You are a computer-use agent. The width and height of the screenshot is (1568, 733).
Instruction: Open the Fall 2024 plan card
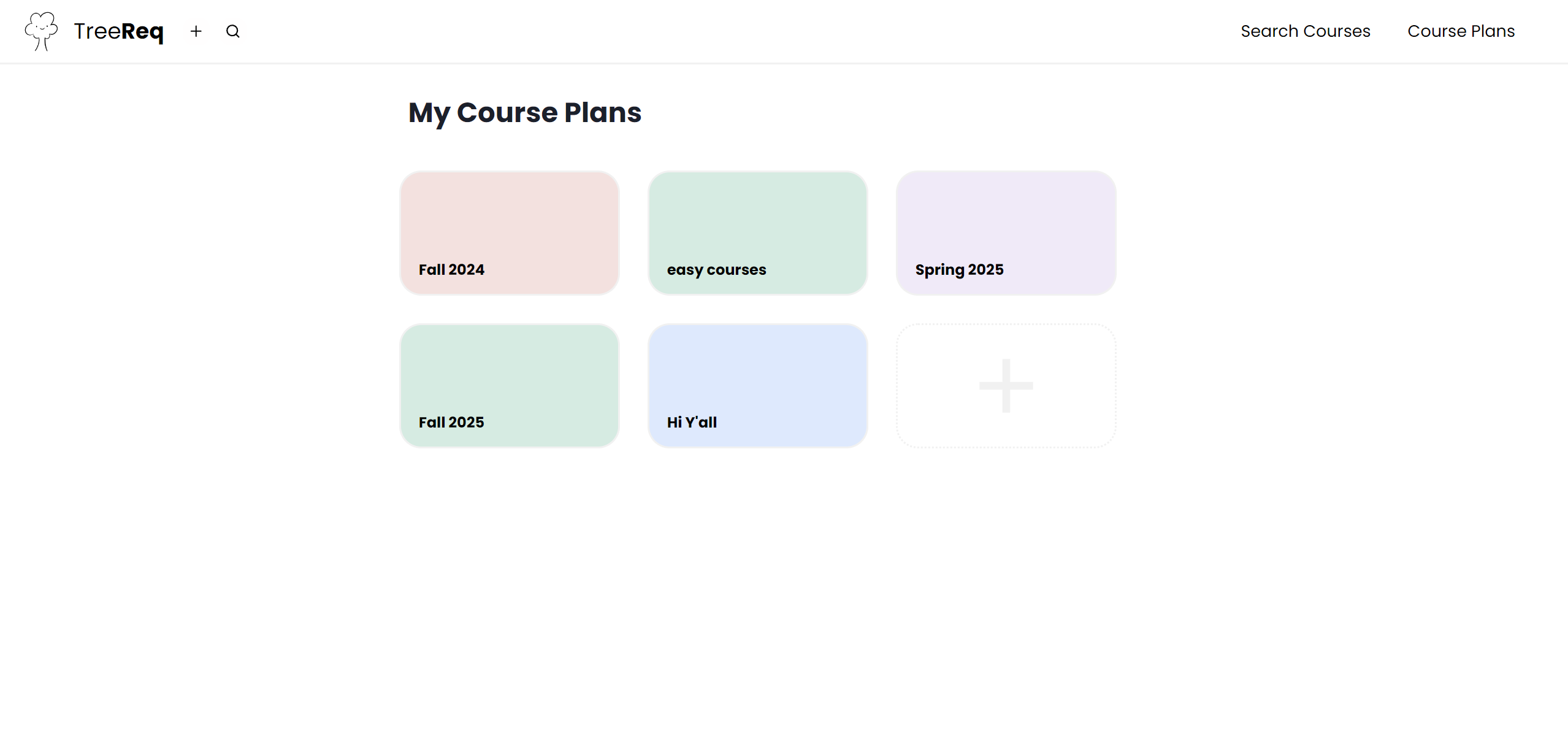[x=510, y=233]
